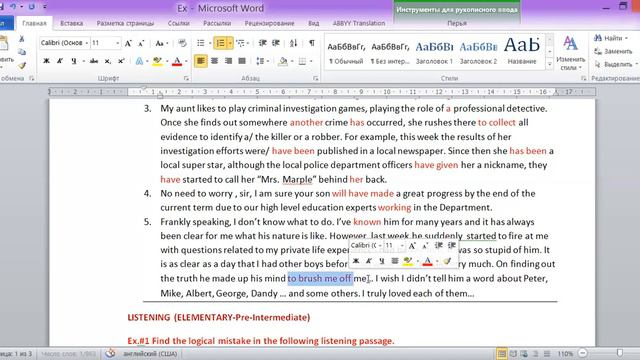640x360 pixels.
Task: Open the font size 11 dropdown in ribbon
Action: click(x=118, y=43)
